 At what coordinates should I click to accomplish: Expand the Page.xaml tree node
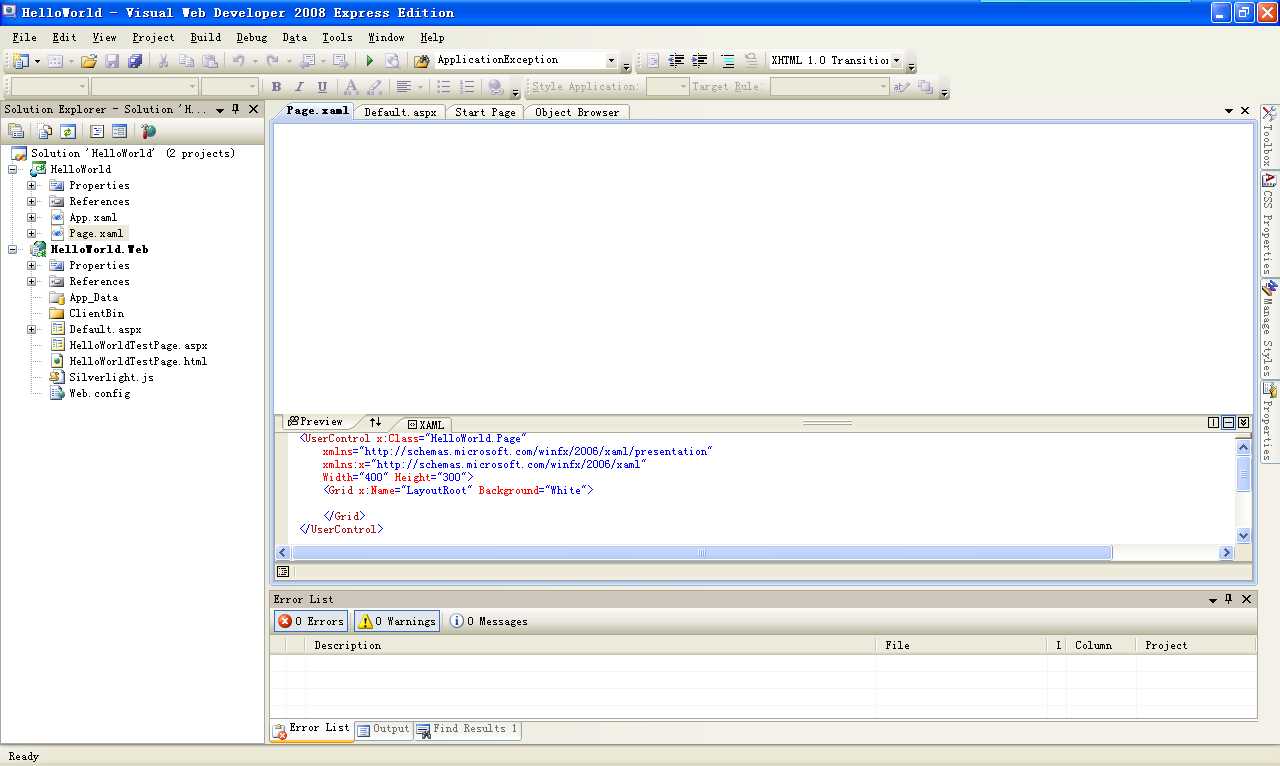pyautogui.click(x=32, y=233)
